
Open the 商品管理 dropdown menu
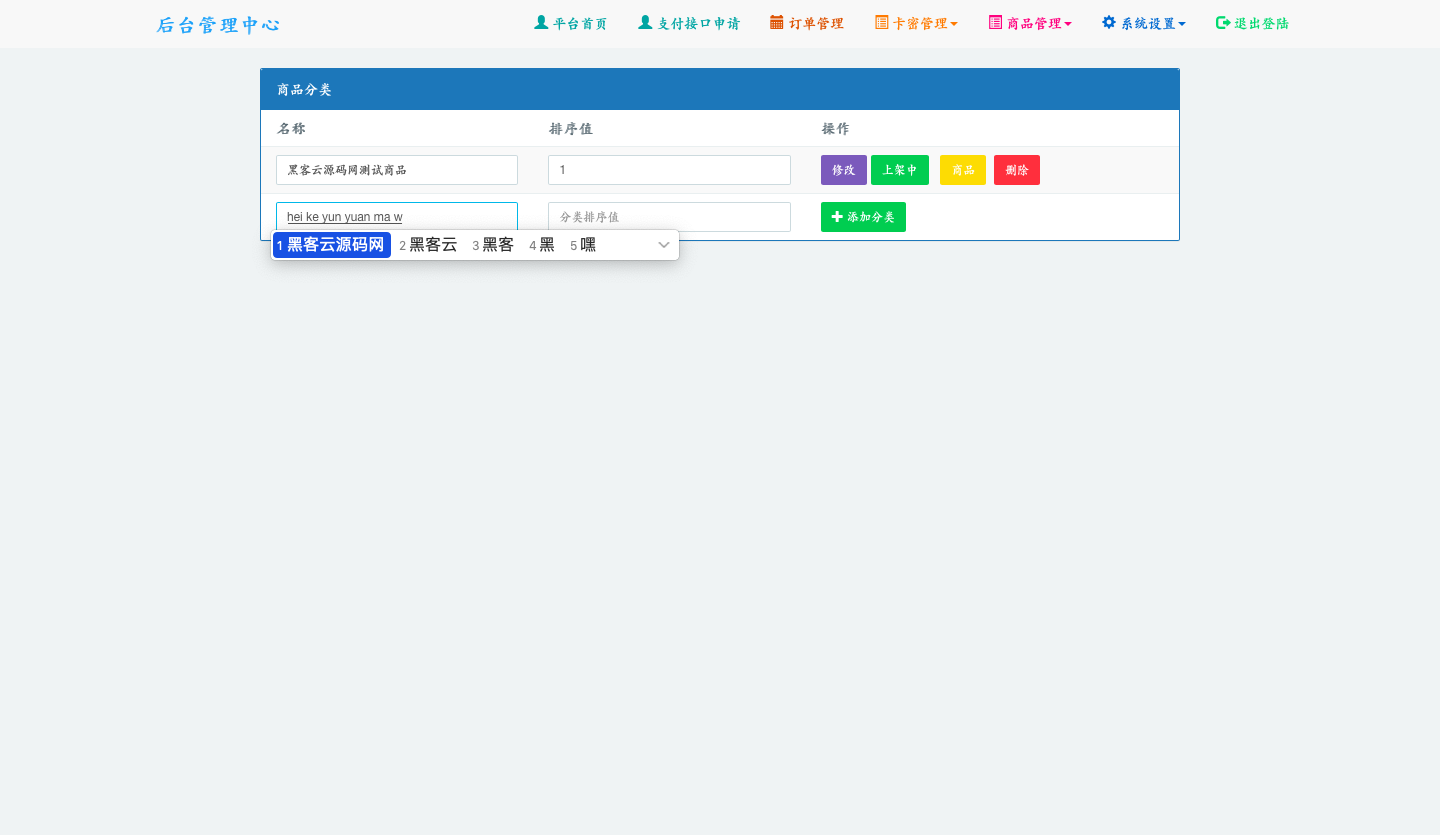point(1068,24)
